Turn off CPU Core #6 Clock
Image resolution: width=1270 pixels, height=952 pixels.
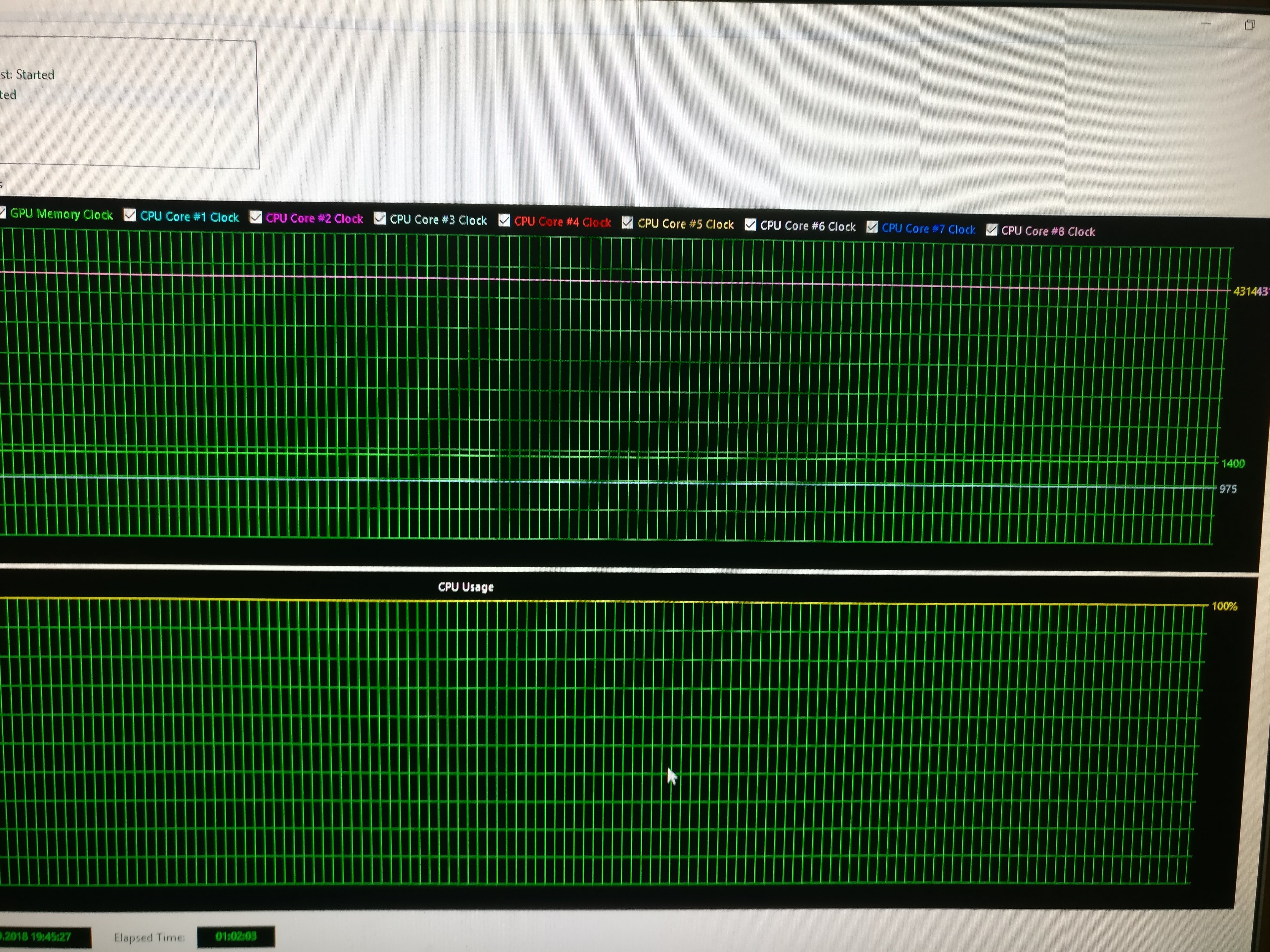point(750,225)
